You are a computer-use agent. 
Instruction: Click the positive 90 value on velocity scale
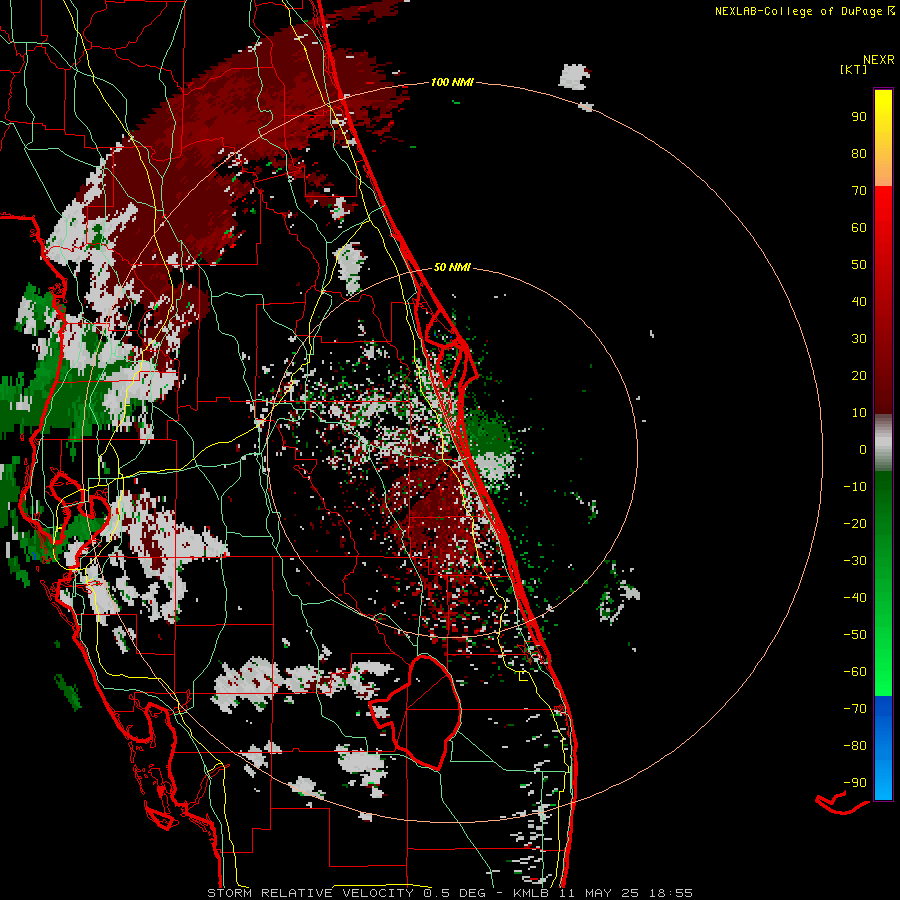point(859,117)
